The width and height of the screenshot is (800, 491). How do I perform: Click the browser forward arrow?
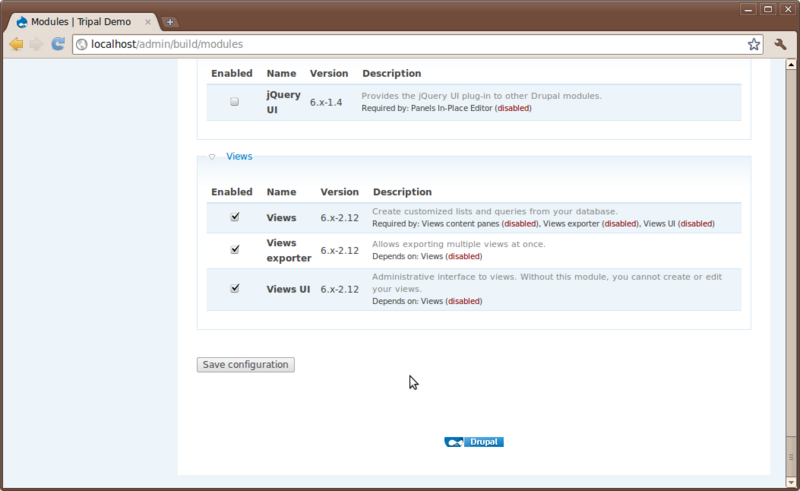(x=36, y=44)
